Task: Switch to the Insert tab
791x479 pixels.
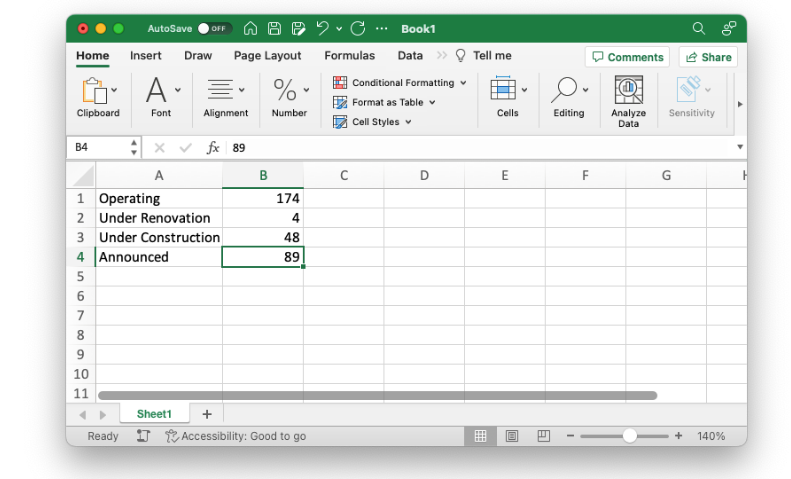Action: [x=145, y=56]
